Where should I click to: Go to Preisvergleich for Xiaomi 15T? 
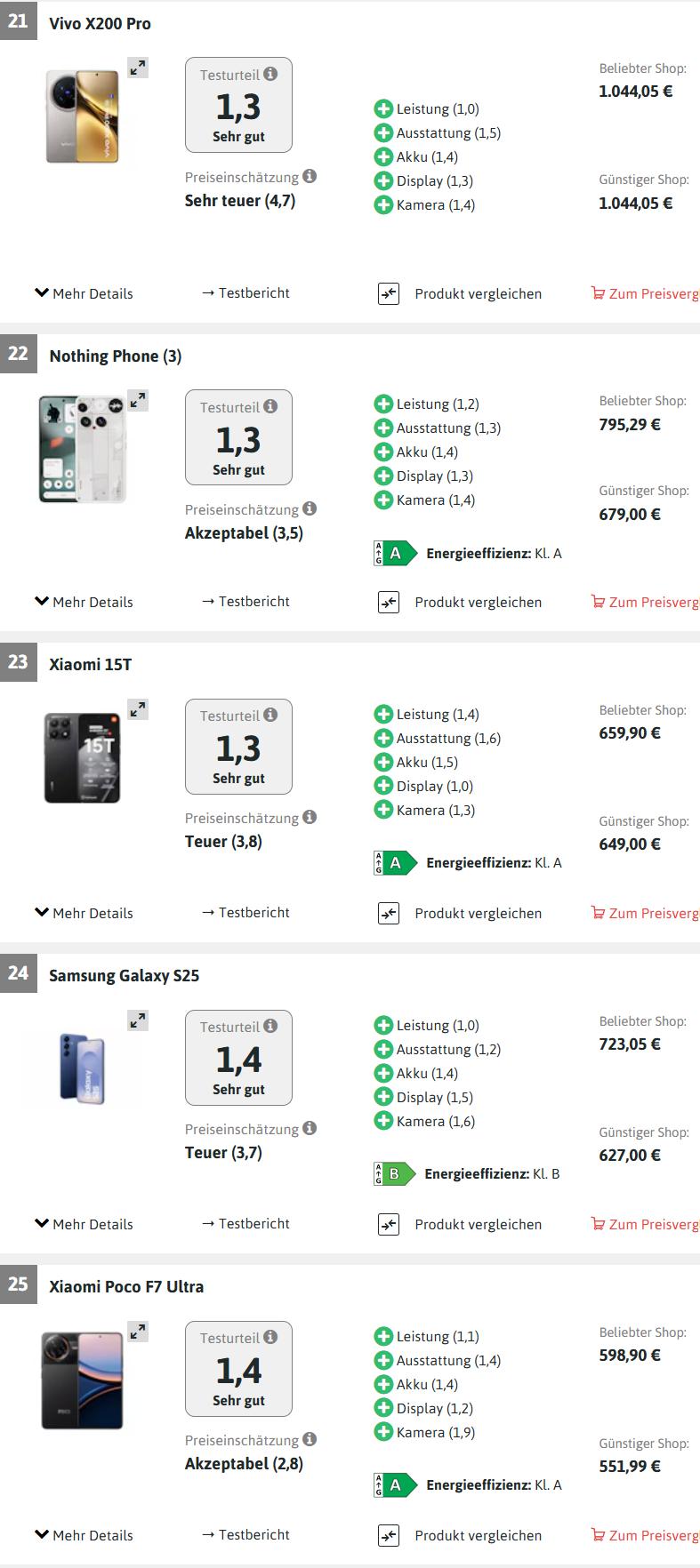(647, 913)
